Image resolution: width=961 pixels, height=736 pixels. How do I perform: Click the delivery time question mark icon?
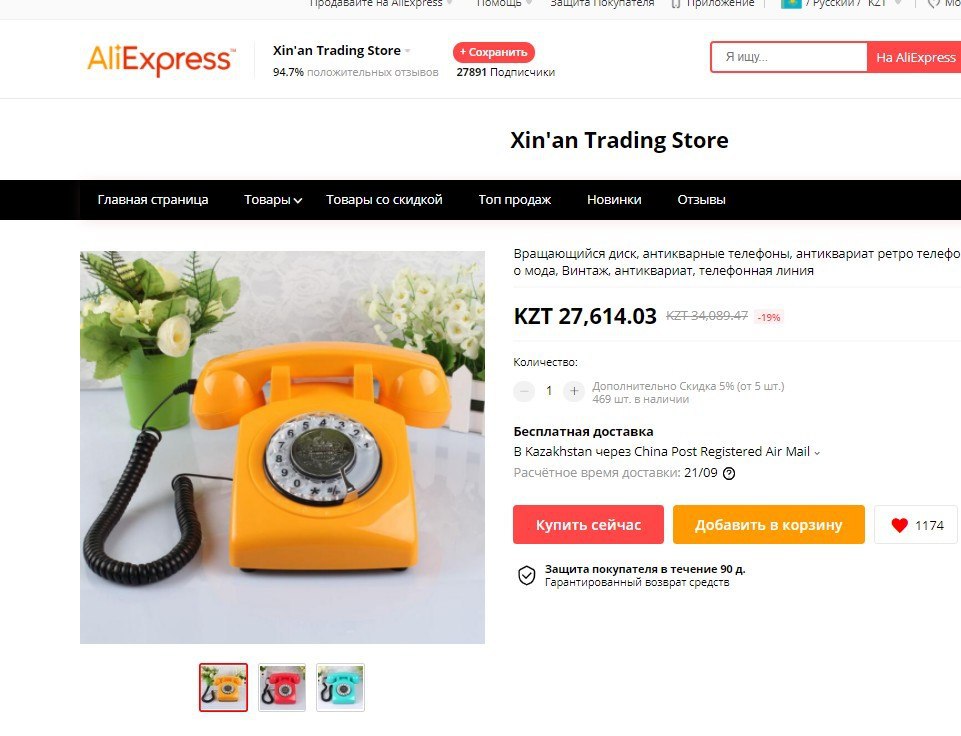pos(729,473)
